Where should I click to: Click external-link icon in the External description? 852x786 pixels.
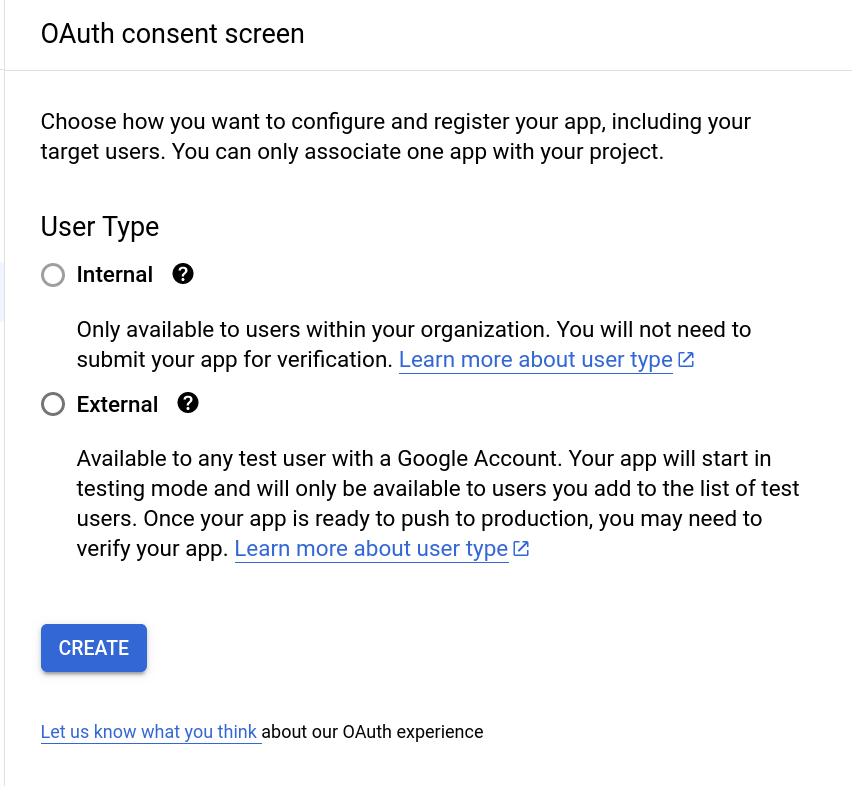pyautogui.click(x=521, y=549)
